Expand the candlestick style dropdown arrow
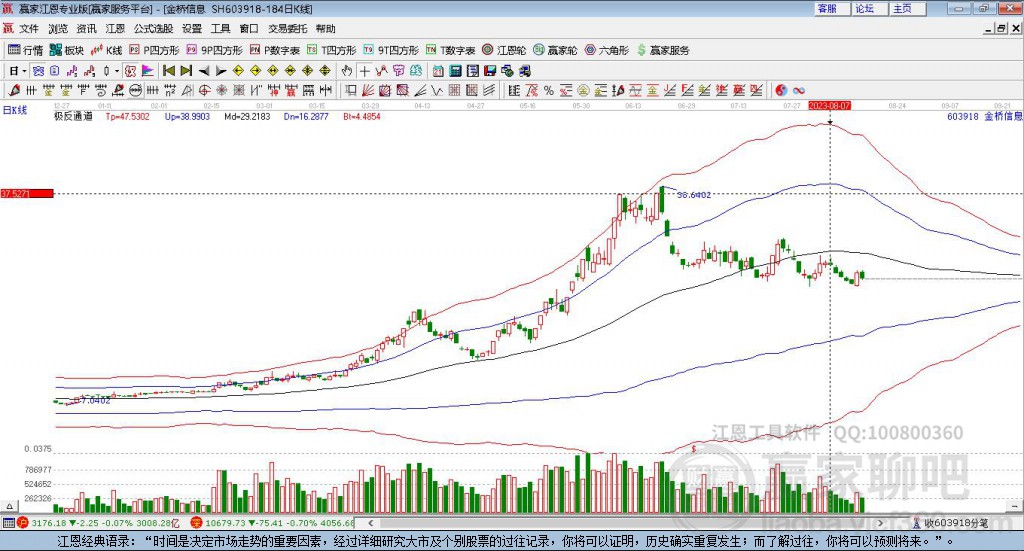Image resolution: width=1024 pixels, height=551 pixels. pos(117,71)
